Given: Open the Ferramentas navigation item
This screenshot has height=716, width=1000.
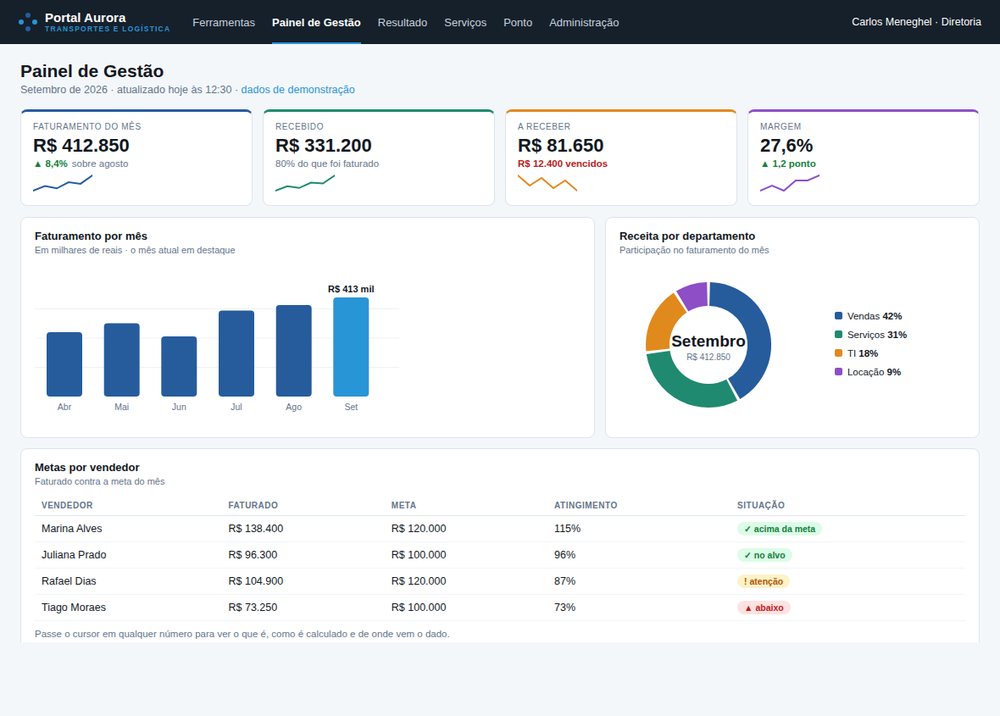Looking at the screenshot, I should point(224,22).
